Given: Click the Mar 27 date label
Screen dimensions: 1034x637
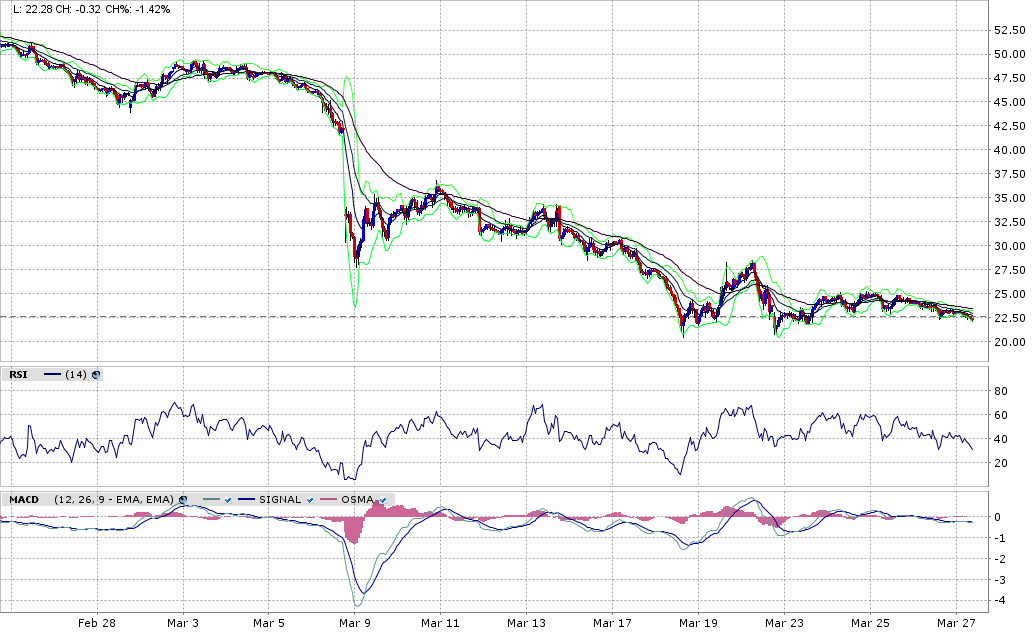Looking at the screenshot, I should tap(956, 623).
